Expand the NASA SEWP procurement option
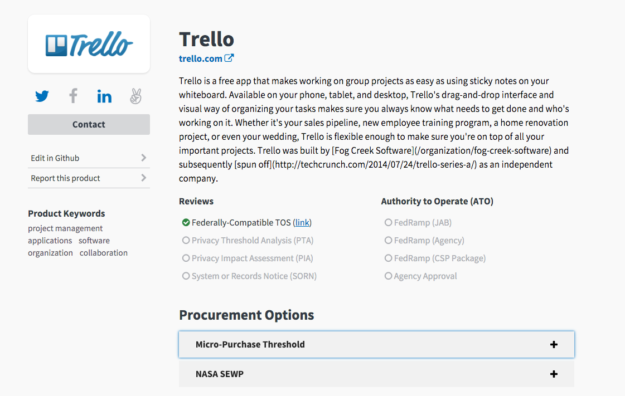Screen dimensions: 625x396 [376, 374]
